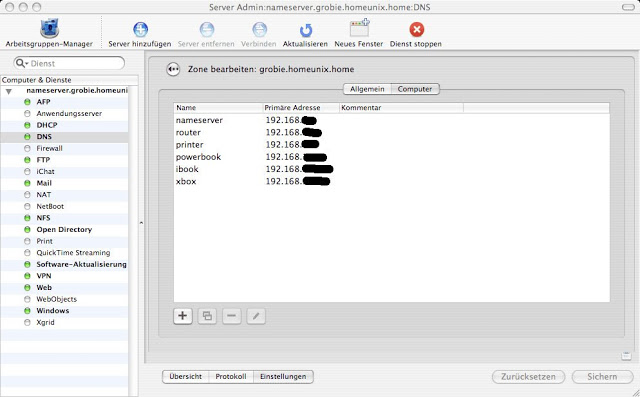Select the Software-Aktualisierung service
This screenshot has width=640, height=397.
click(x=64, y=264)
